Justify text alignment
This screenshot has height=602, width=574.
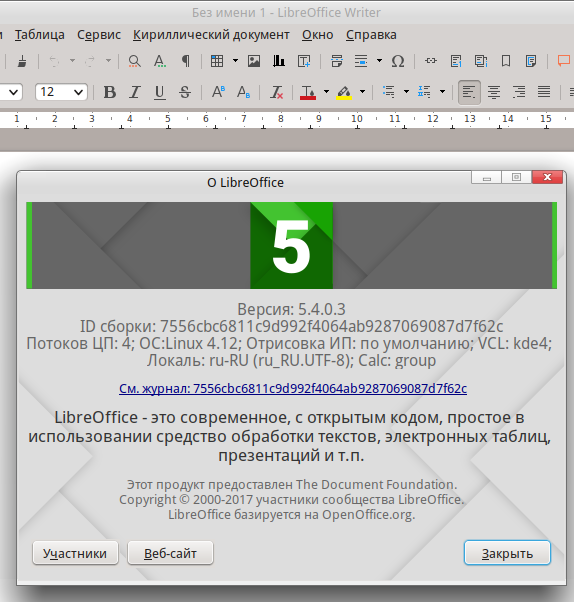(544, 92)
